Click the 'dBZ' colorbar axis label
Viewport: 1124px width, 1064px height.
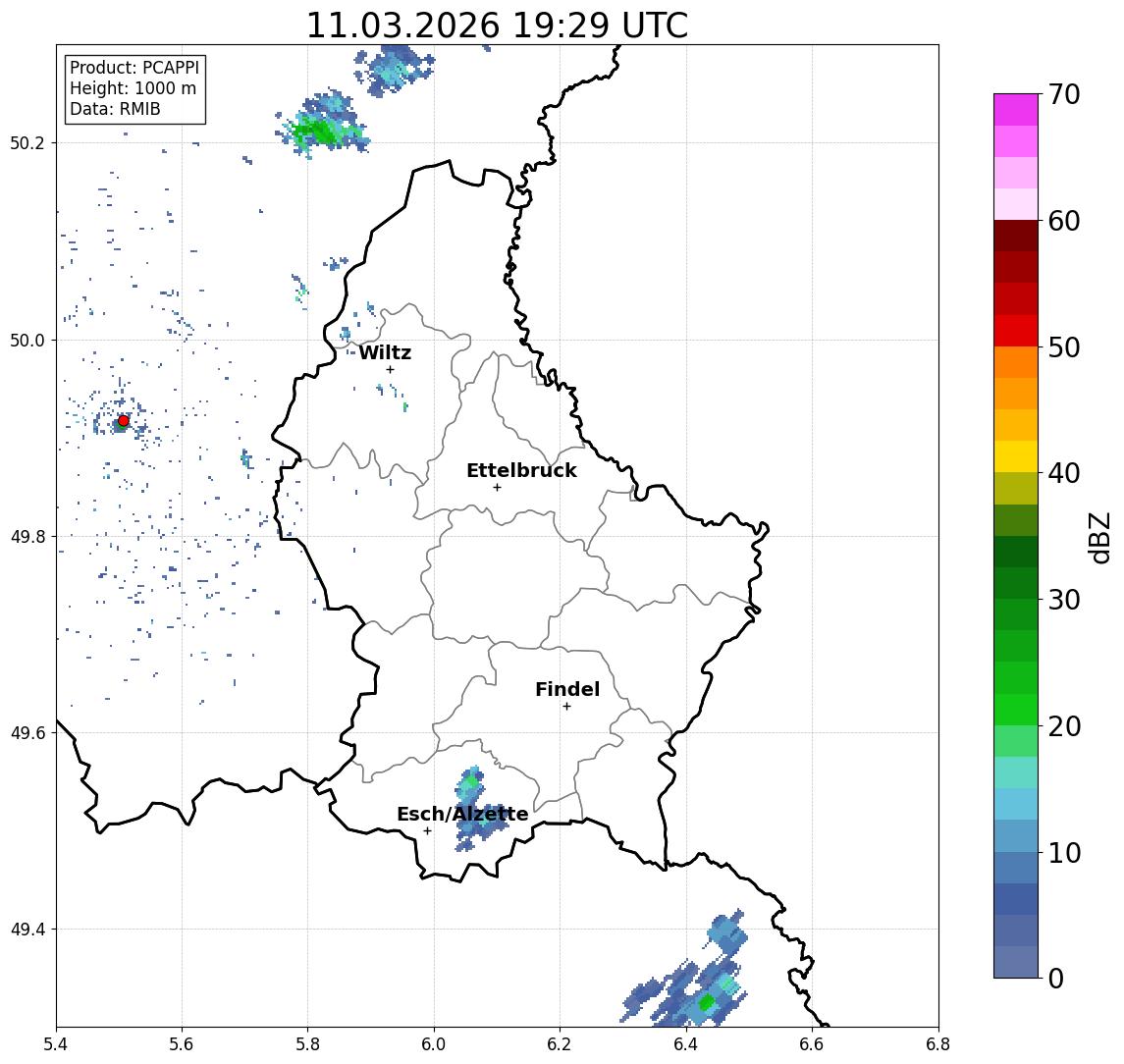1098,537
